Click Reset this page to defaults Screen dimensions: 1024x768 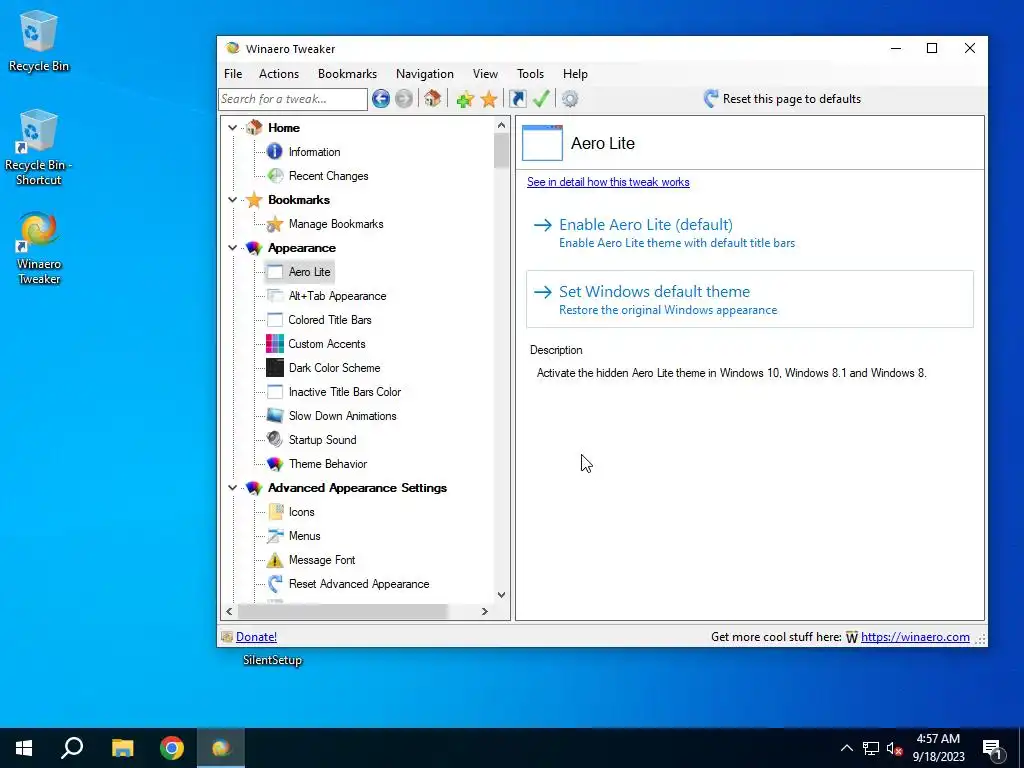point(782,99)
